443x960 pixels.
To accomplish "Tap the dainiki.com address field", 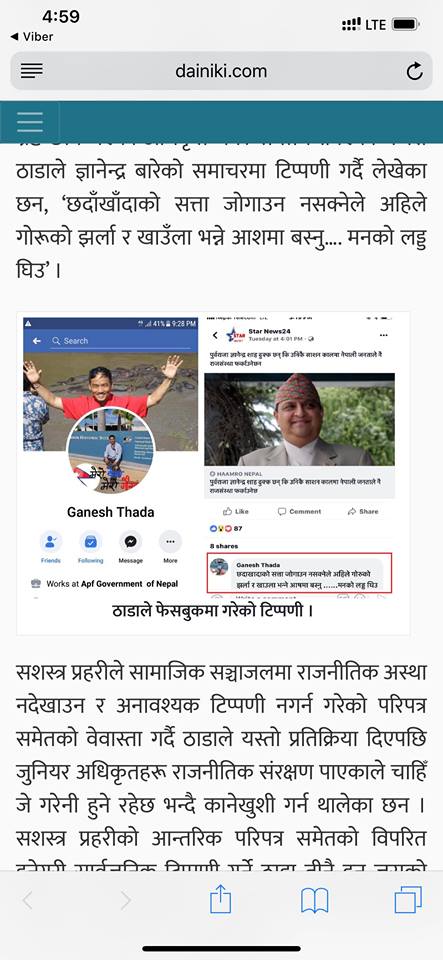I will point(222,71).
